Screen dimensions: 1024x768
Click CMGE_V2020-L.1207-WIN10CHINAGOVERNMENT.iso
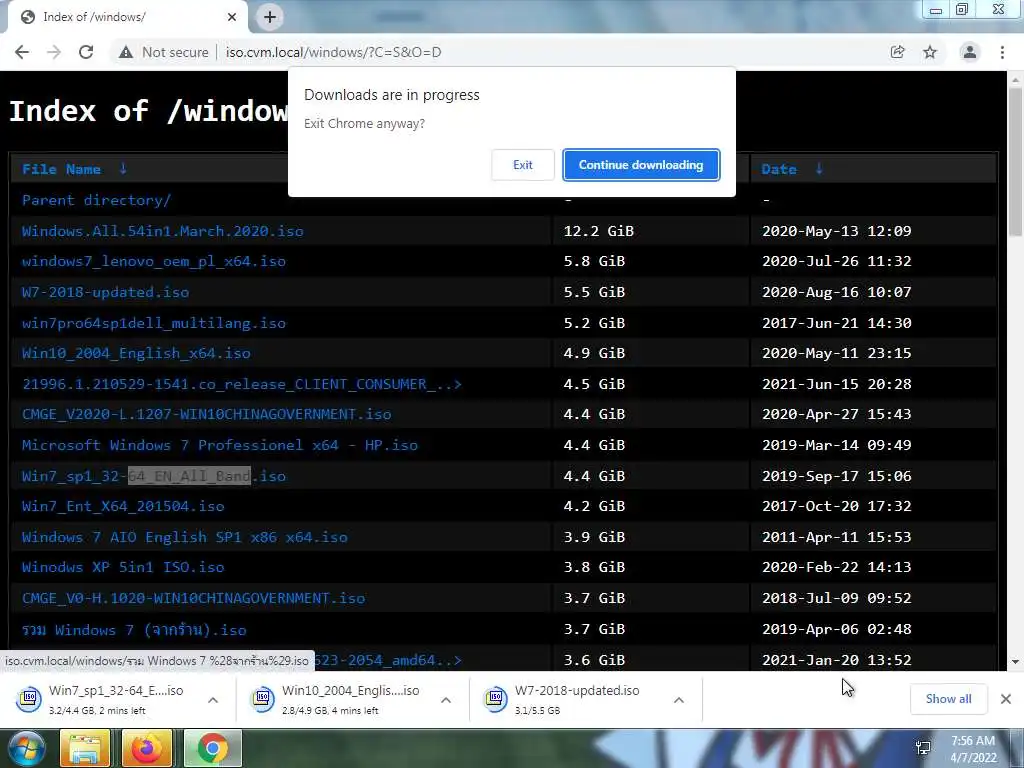(x=206, y=414)
